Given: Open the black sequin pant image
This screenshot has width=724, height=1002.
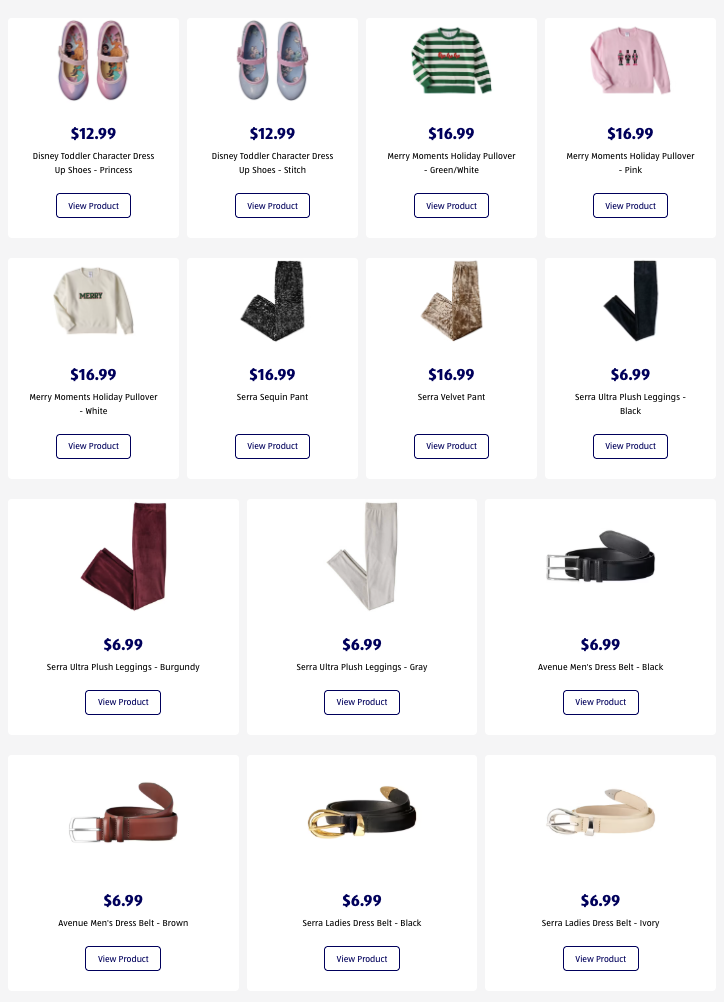Looking at the screenshot, I should [x=272, y=300].
